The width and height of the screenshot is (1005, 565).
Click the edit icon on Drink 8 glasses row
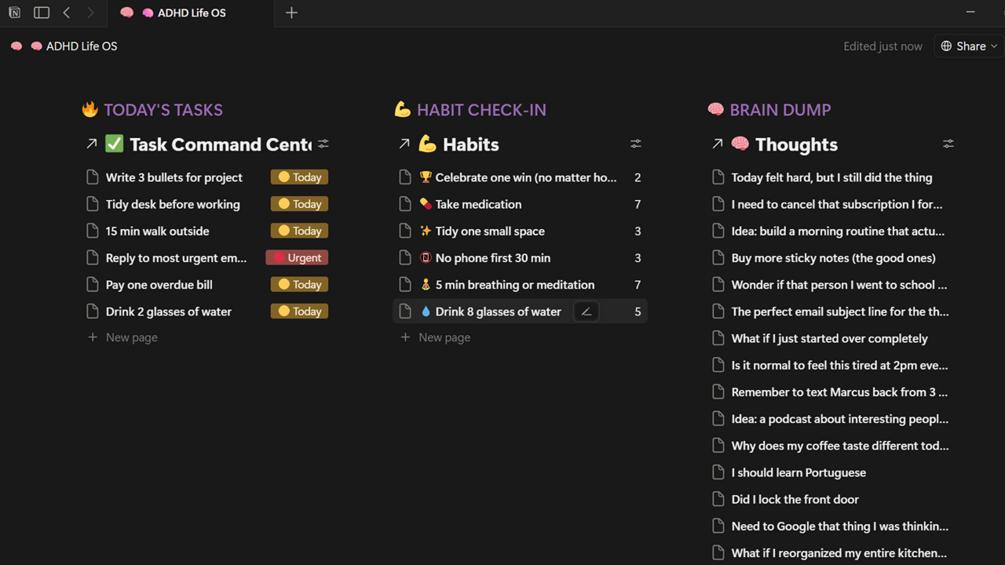pos(586,312)
